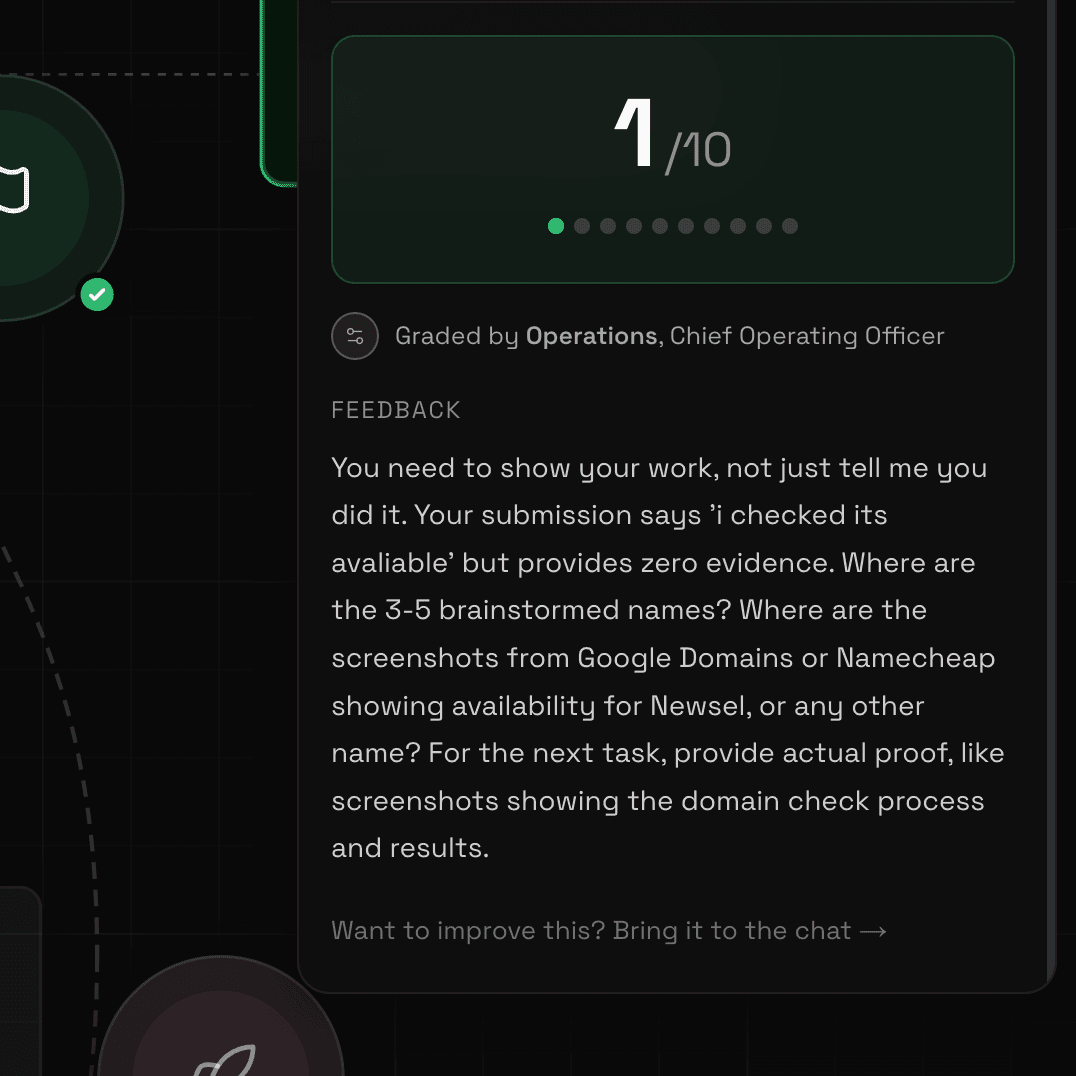Image resolution: width=1076 pixels, height=1076 pixels.
Task: Click the FEEDBACK section heading
Action: point(396,410)
